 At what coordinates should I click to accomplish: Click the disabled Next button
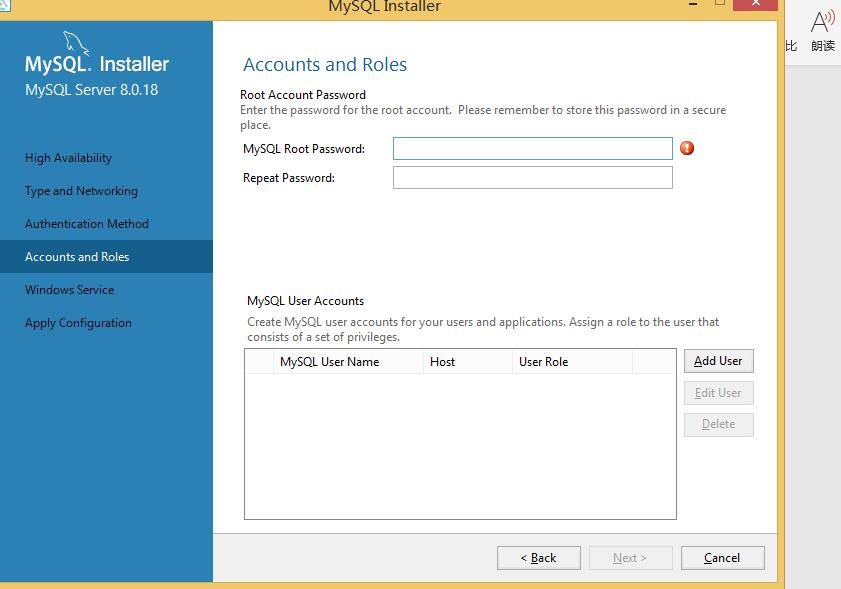[630, 558]
